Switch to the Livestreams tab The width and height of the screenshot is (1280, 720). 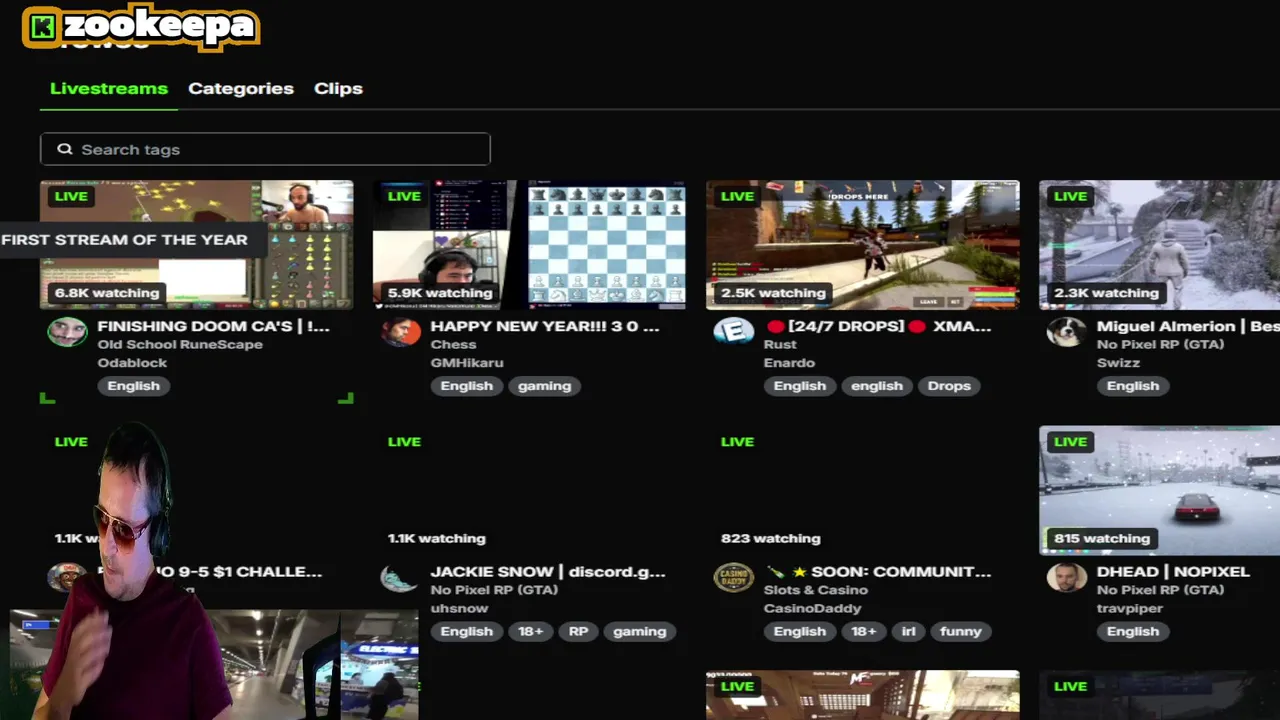pos(109,88)
